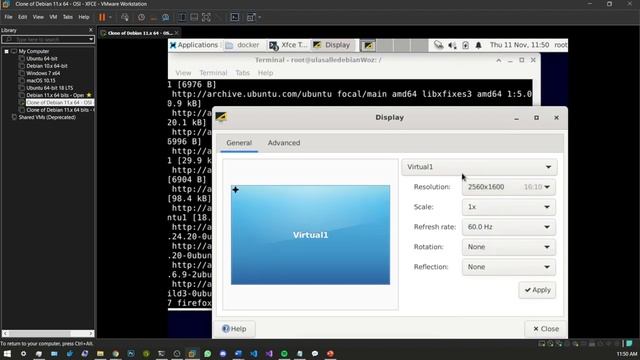The image size is (640, 360).
Task: Open the Terminal window's Tabs menu
Action: coord(242,73)
